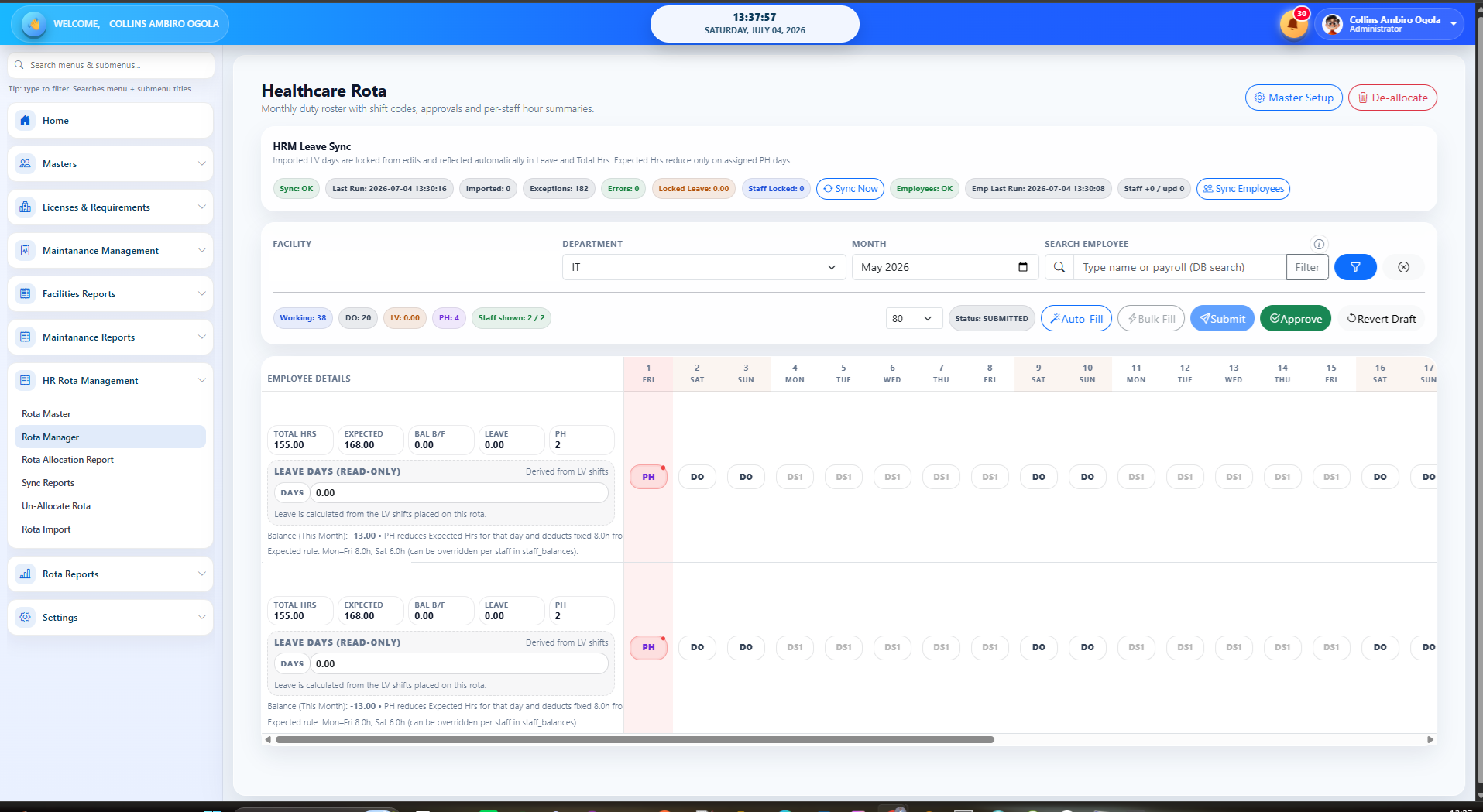Apply filter with the blue funnel button

(1355, 267)
